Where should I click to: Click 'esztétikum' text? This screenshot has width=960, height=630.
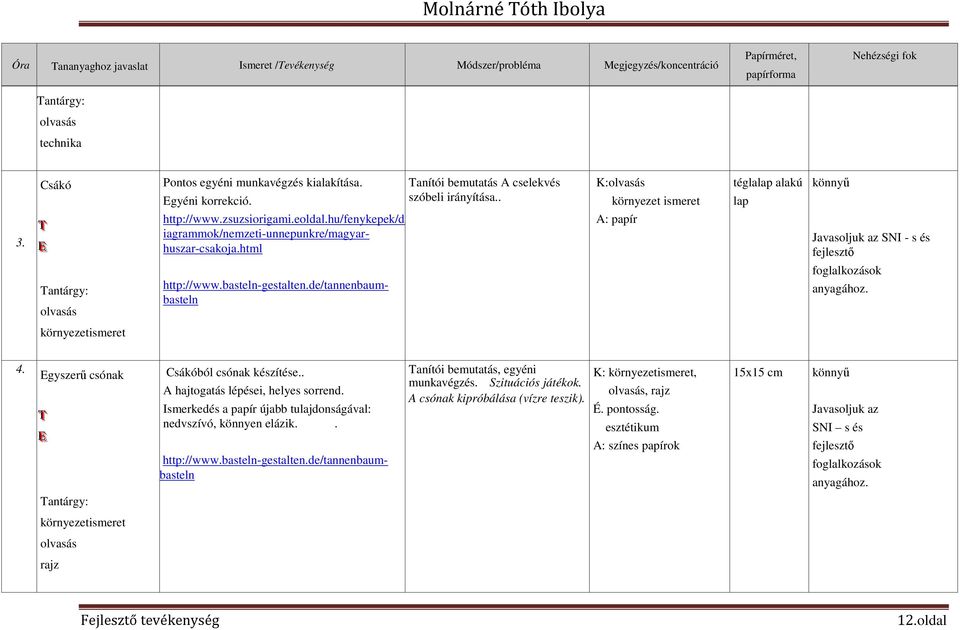632,427
